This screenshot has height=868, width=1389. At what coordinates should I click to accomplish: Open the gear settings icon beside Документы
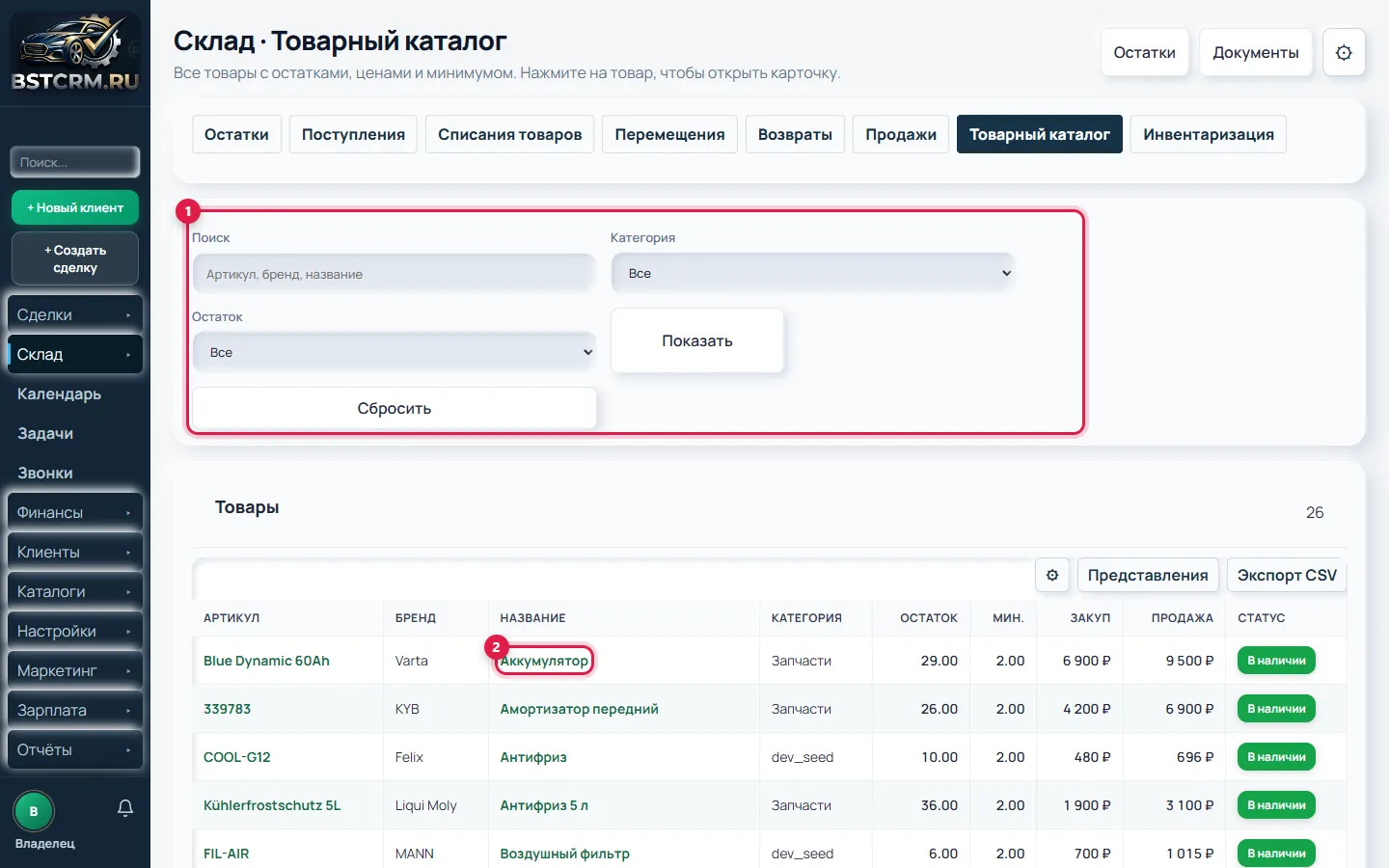point(1344,53)
